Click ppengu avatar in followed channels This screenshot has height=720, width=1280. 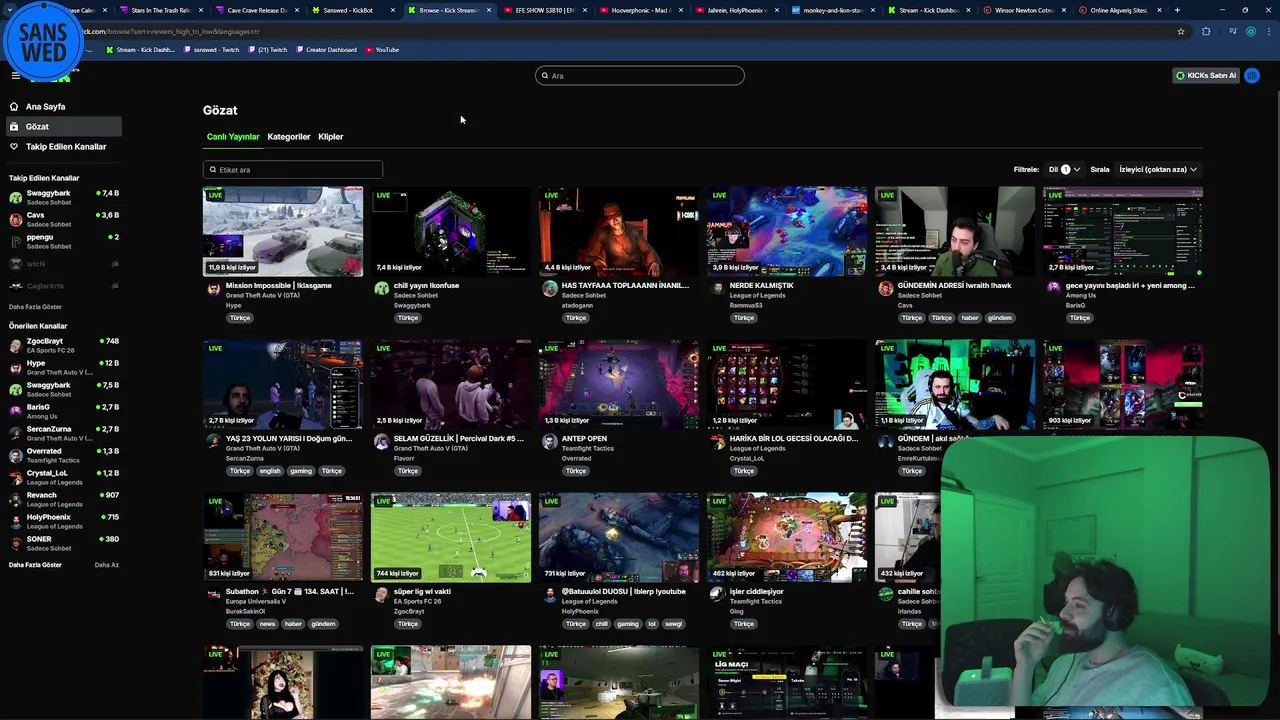click(x=15, y=241)
